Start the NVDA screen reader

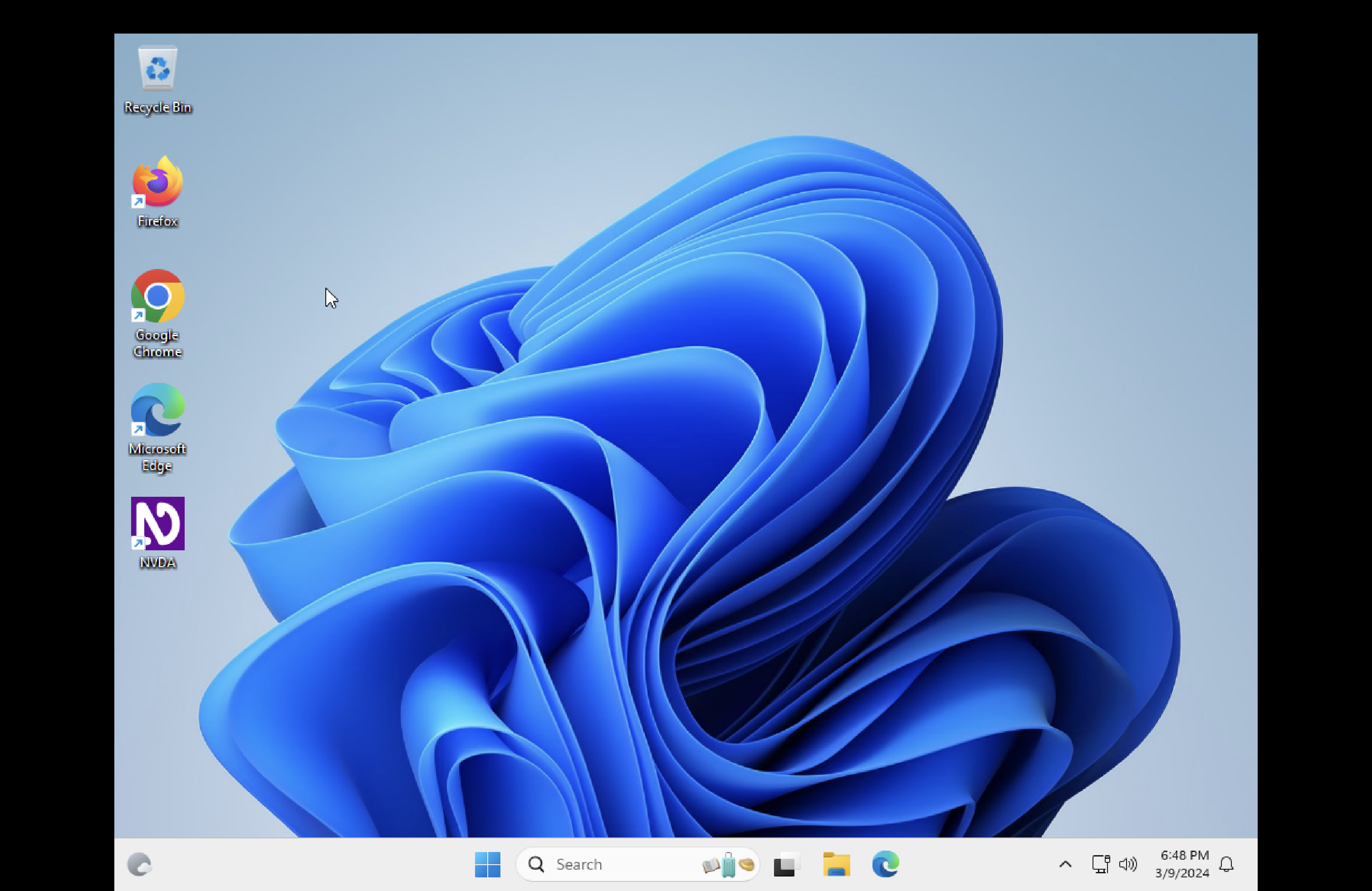pyautogui.click(x=157, y=526)
